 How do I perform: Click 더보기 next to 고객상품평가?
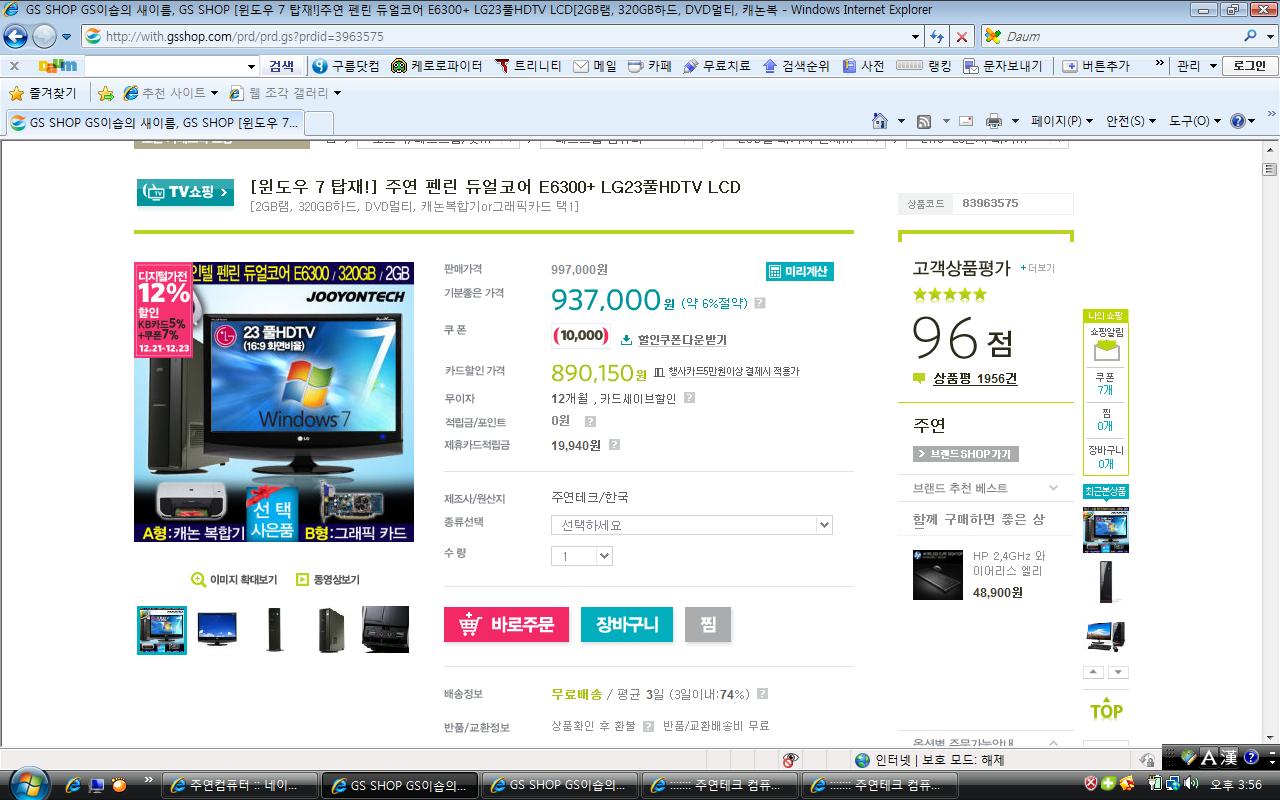click(1037, 268)
